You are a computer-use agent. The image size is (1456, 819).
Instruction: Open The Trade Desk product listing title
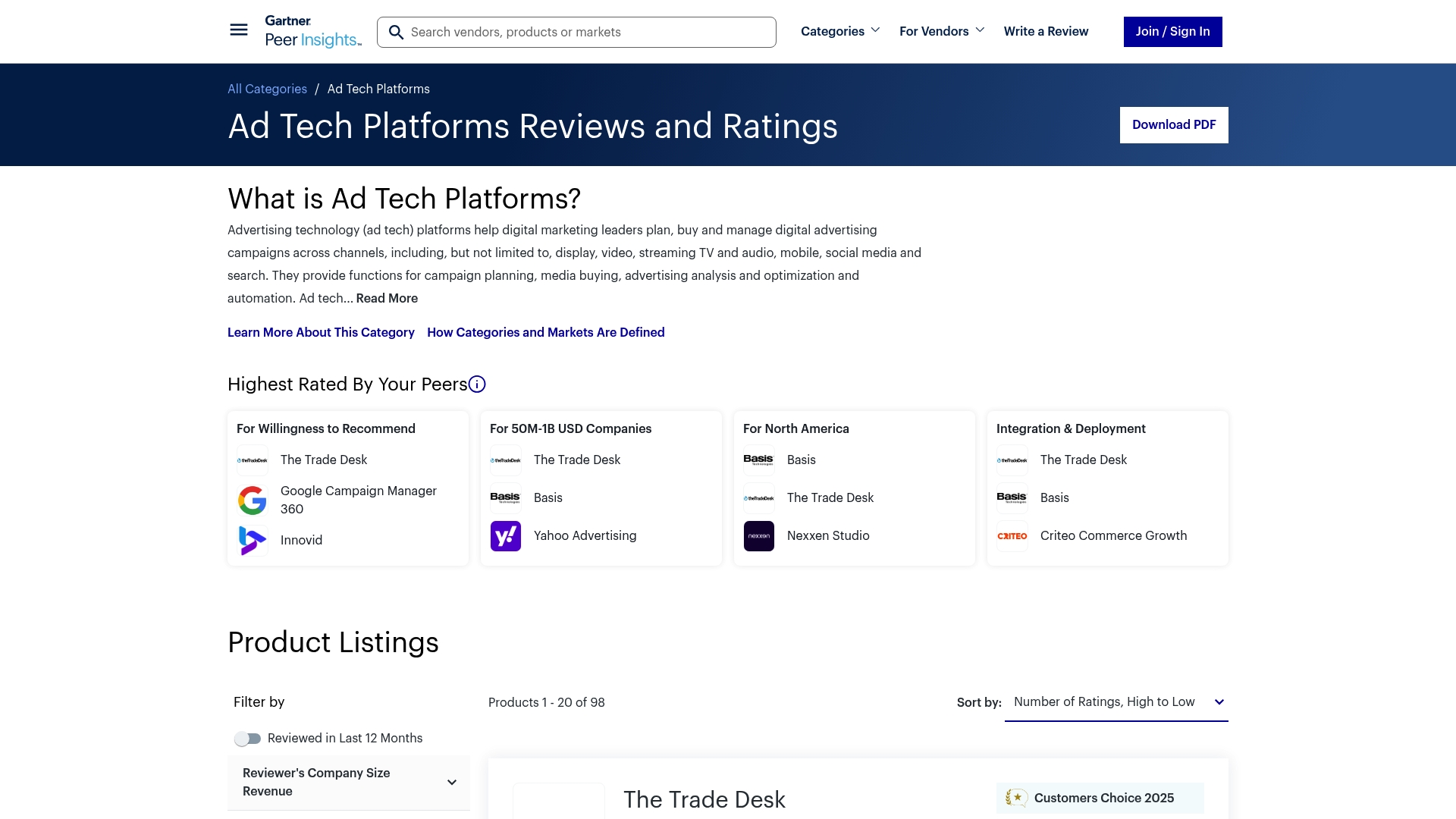point(704,799)
